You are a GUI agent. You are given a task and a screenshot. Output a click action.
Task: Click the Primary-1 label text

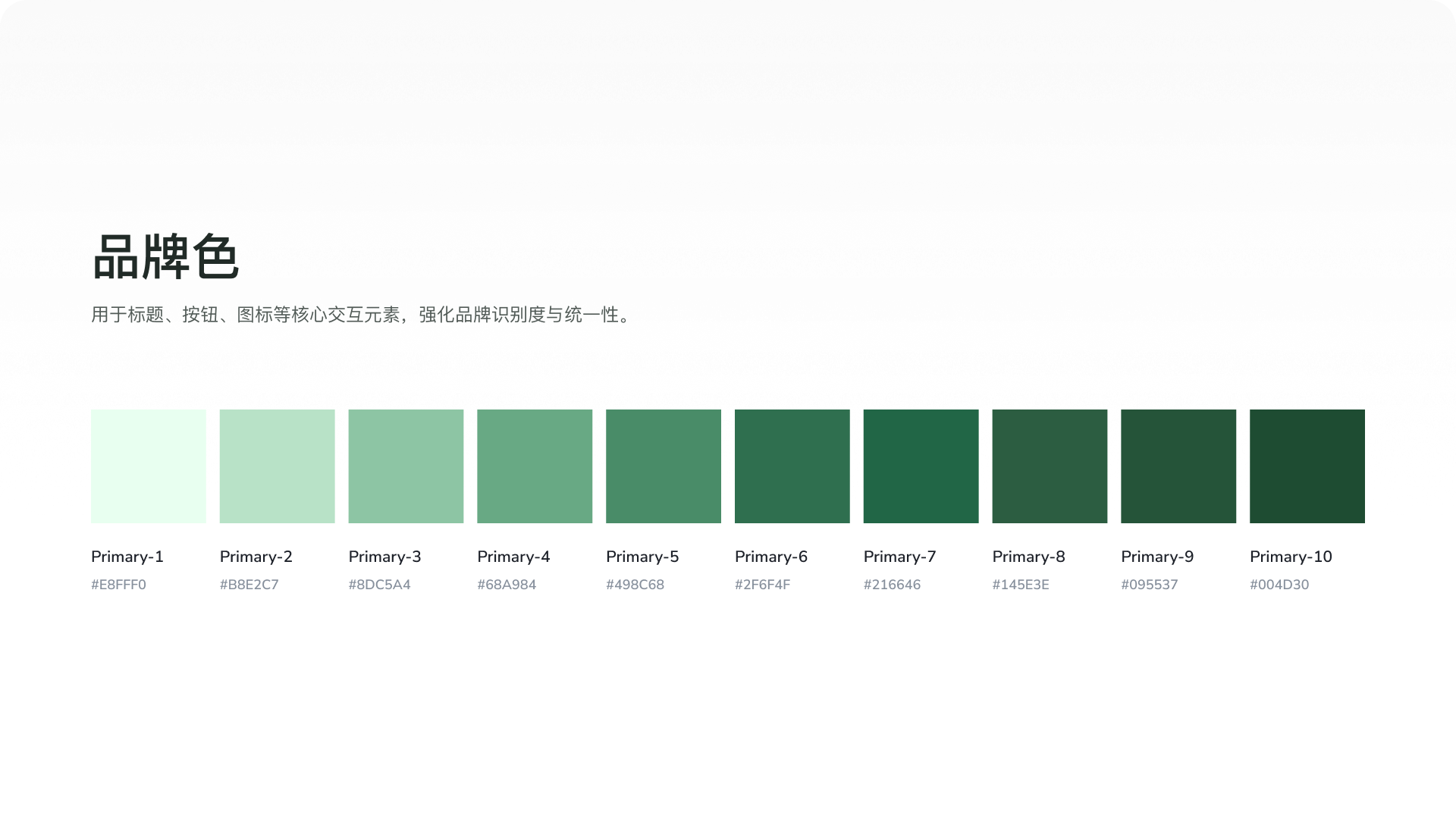tap(127, 556)
